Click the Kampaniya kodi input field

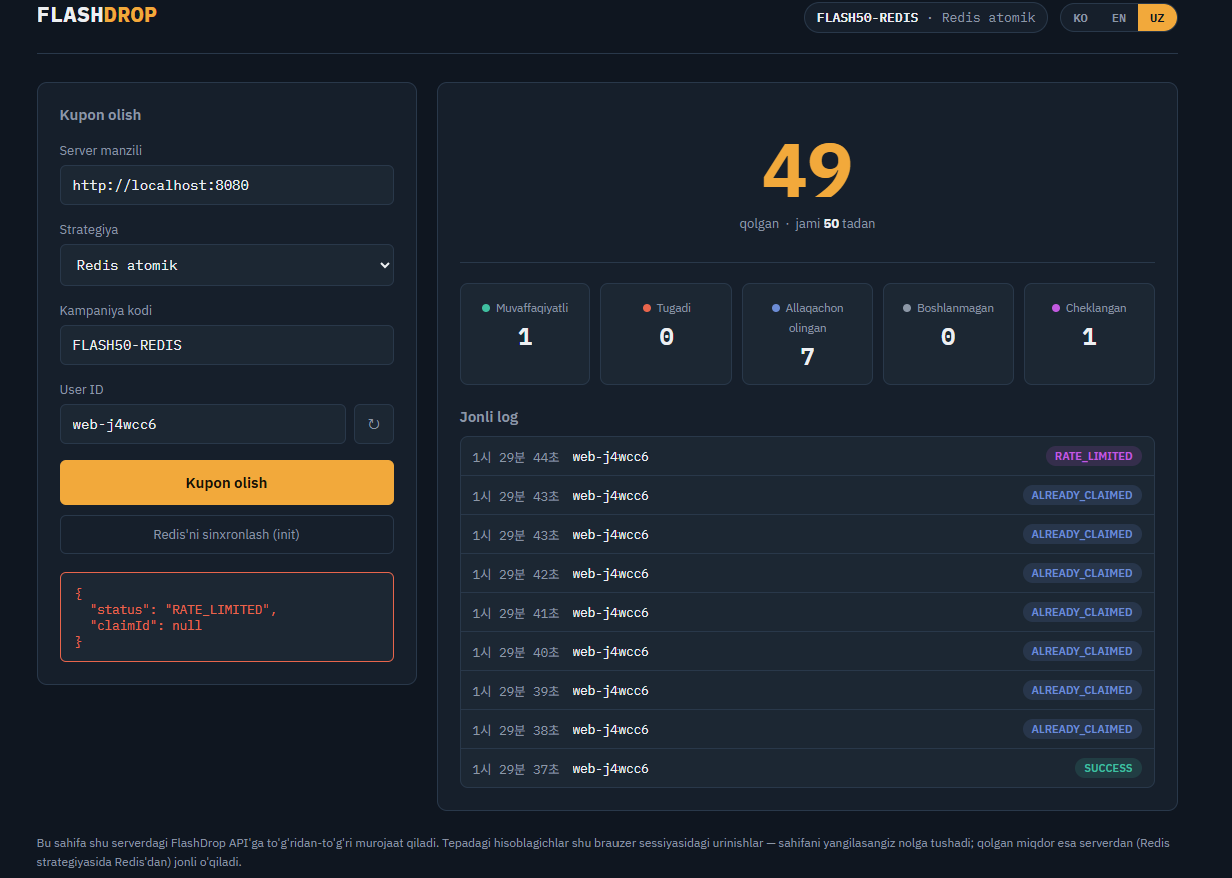click(x=227, y=345)
